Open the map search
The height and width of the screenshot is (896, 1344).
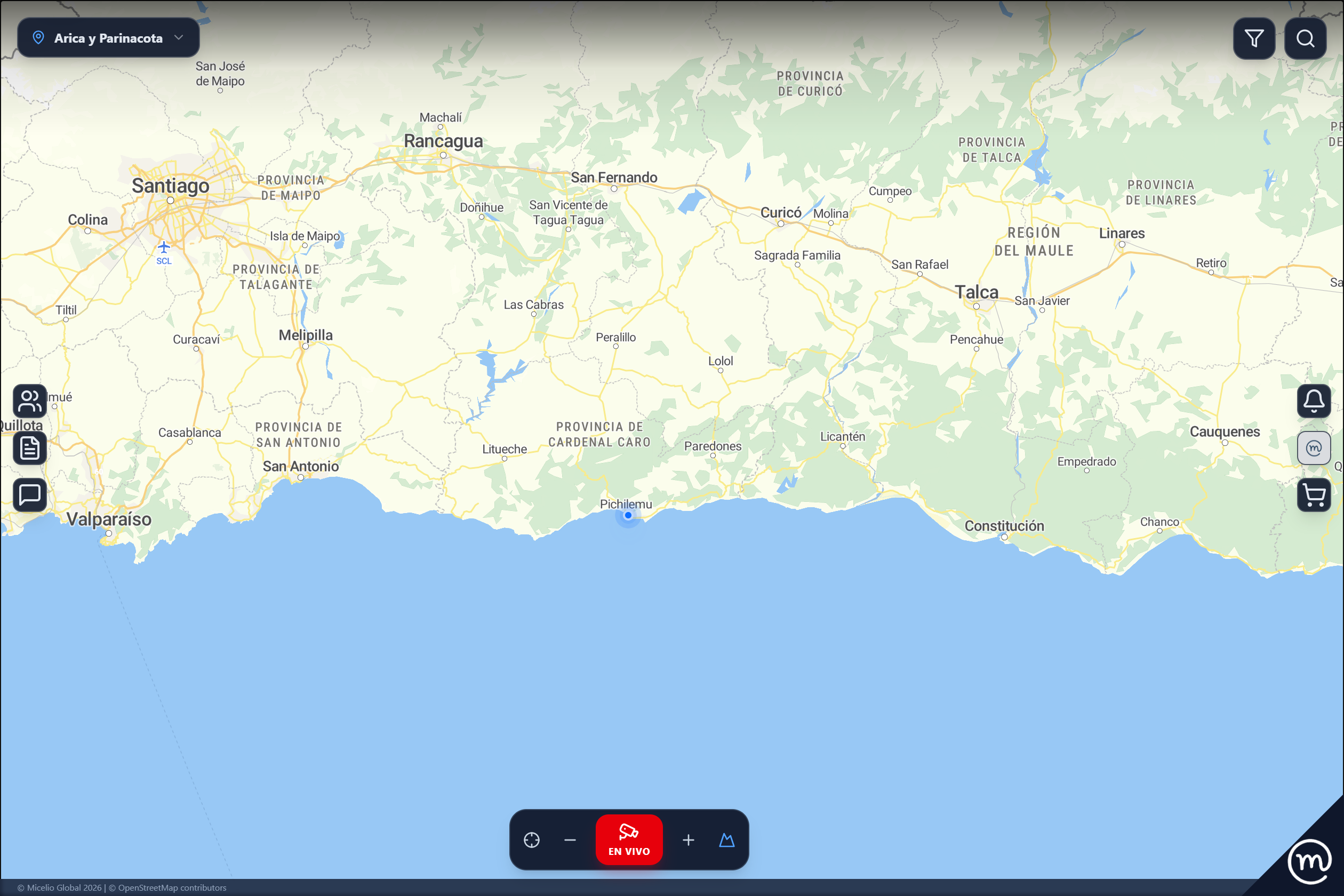point(1306,38)
